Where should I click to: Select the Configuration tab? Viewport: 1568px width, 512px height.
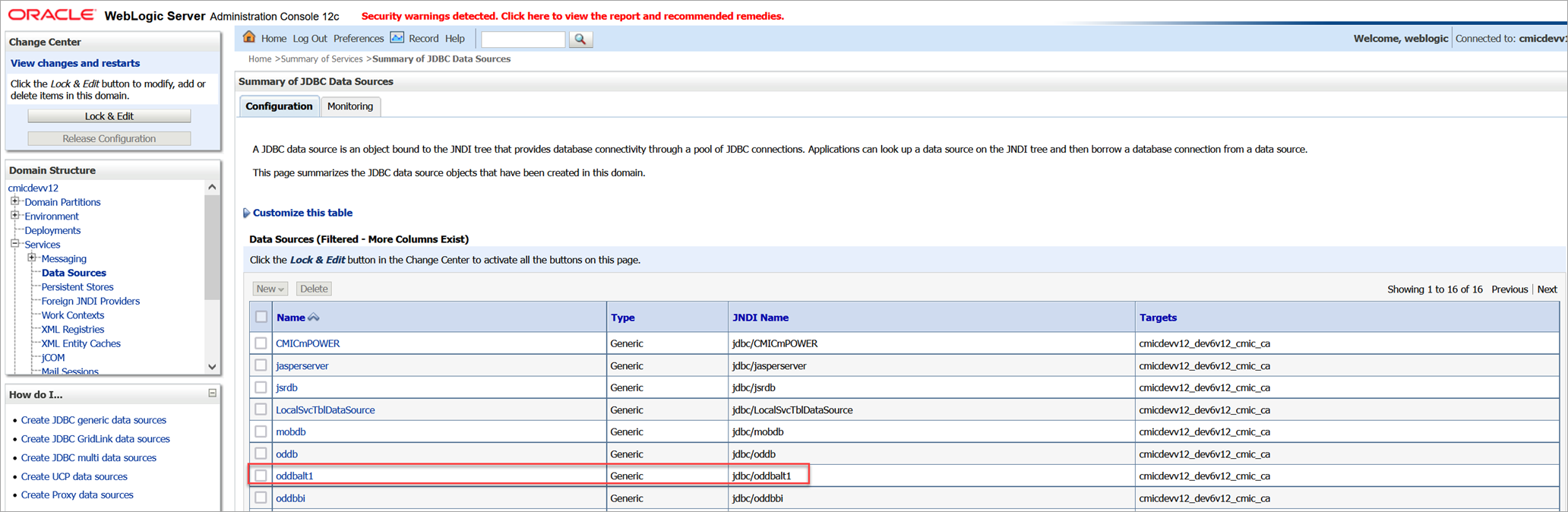[279, 106]
